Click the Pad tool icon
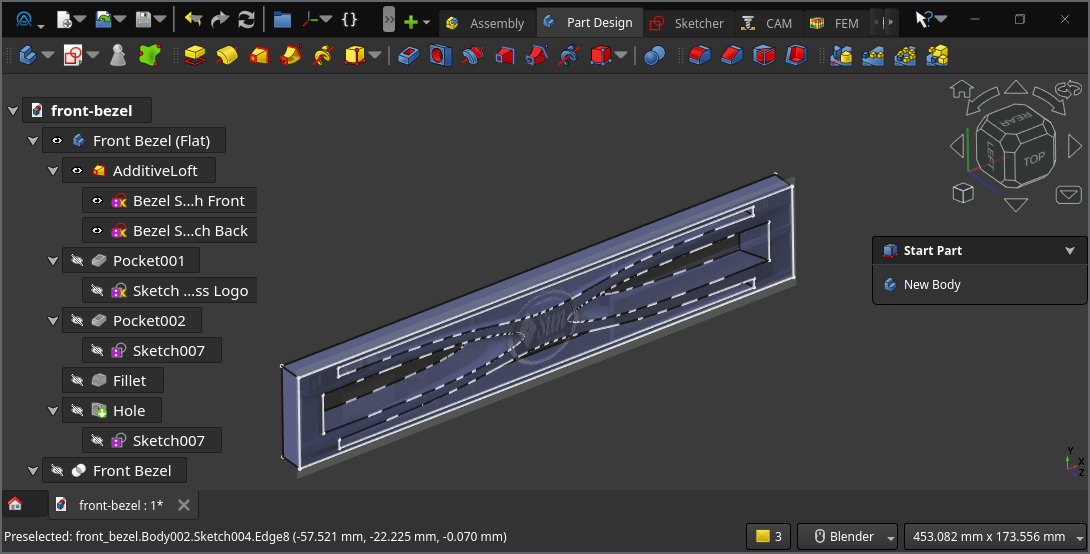The image size is (1090, 554). [x=195, y=56]
